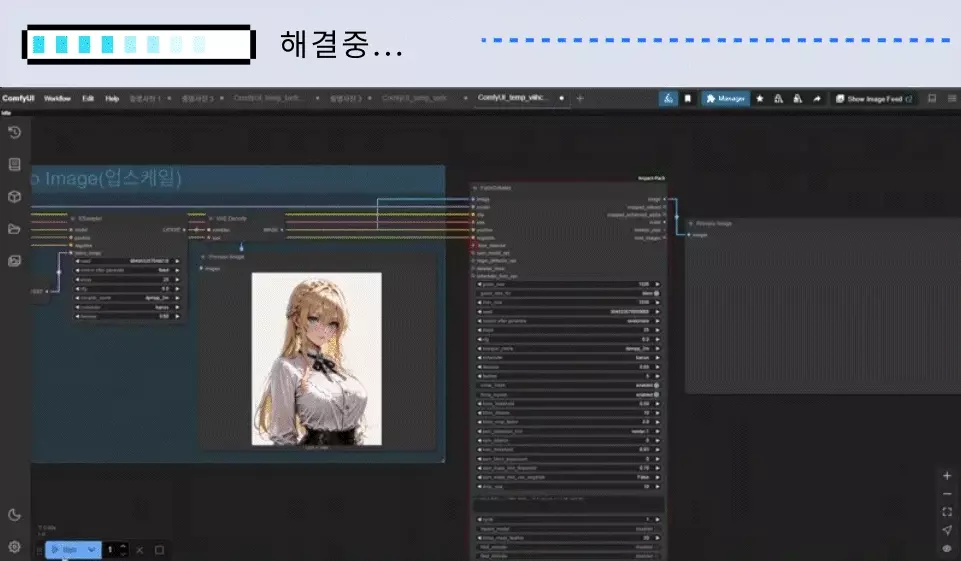Fit view using the frame canvas icon
Screen dimensions: 961x561
[947, 511]
